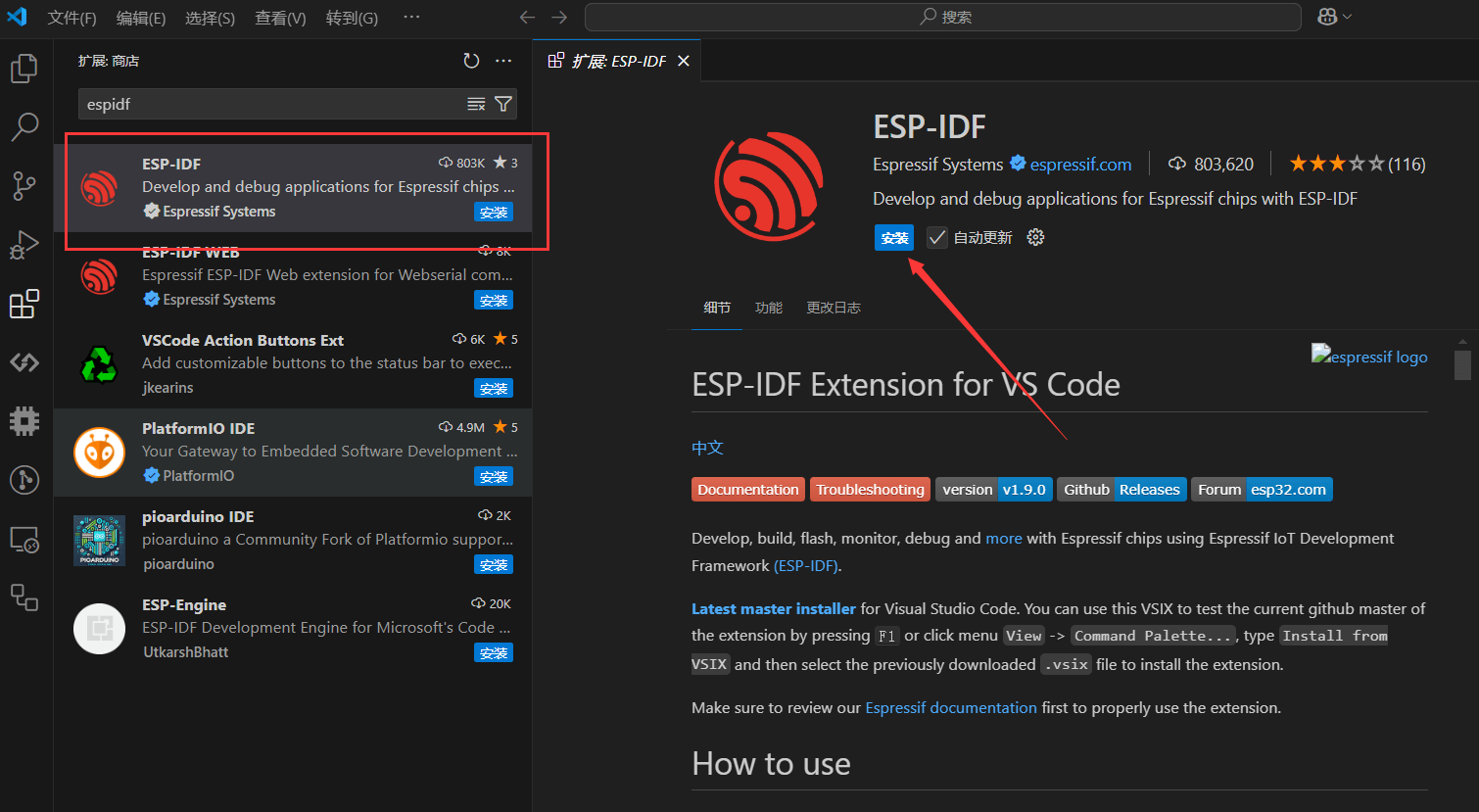Open the Explorer view in activity bar
Viewport: 1479px width, 812px height.
24,69
